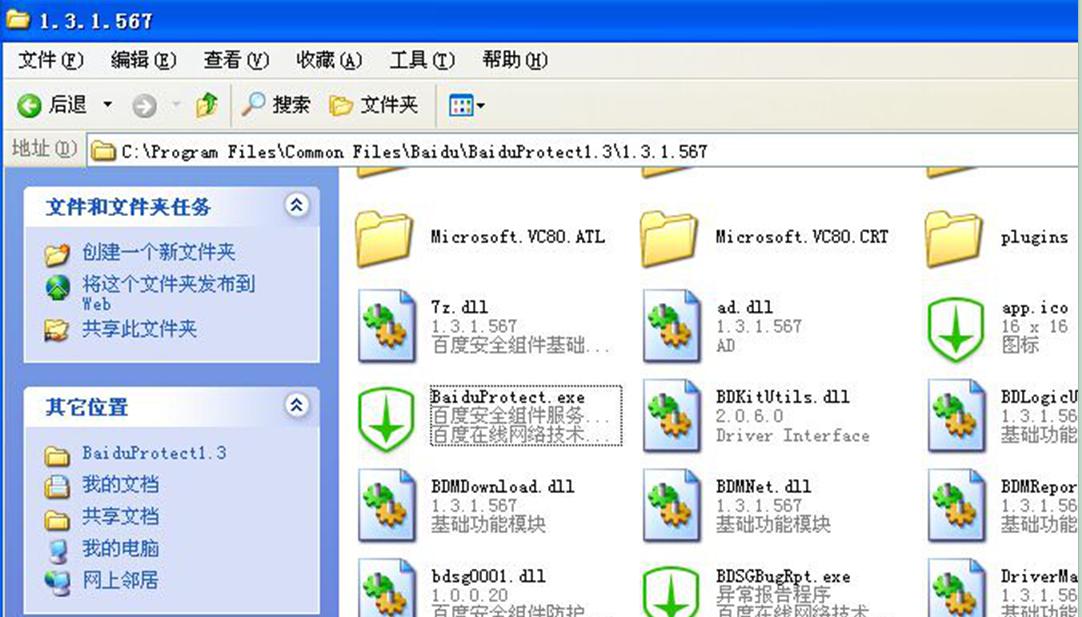
Task: Open the views dropdown in toolbar
Action: pos(467,105)
